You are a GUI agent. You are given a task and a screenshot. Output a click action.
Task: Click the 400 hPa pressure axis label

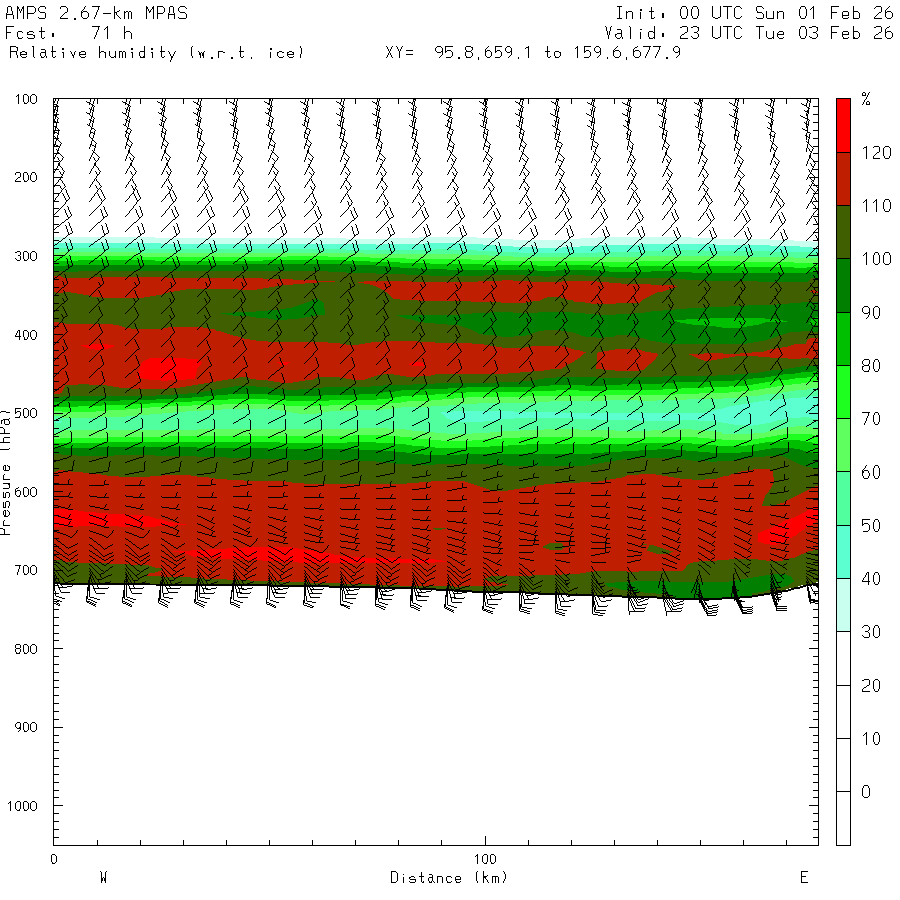[x=26, y=335]
